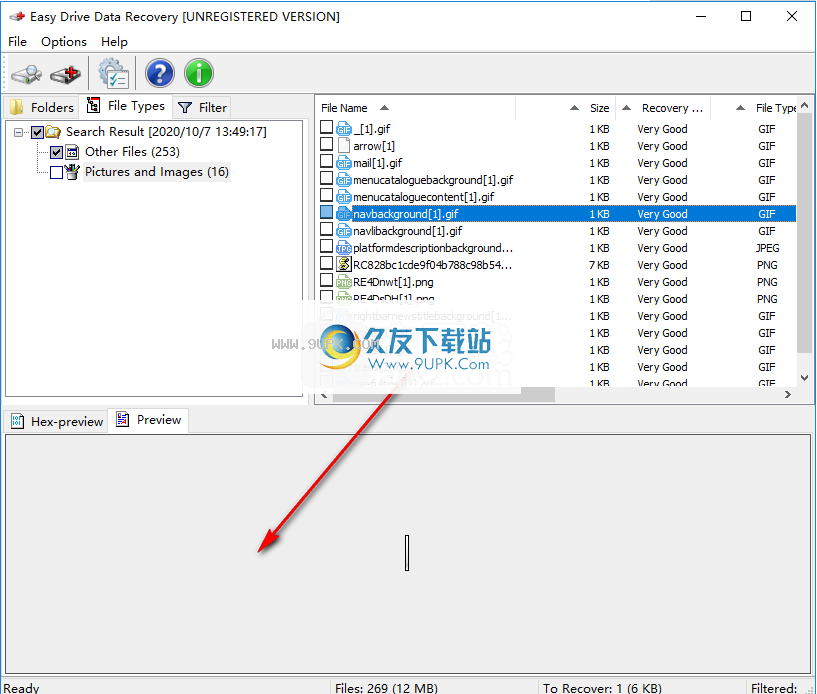The image size is (817, 694).
Task: Tick the checkbox for _[1].gif
Action: tap(327, 128)
